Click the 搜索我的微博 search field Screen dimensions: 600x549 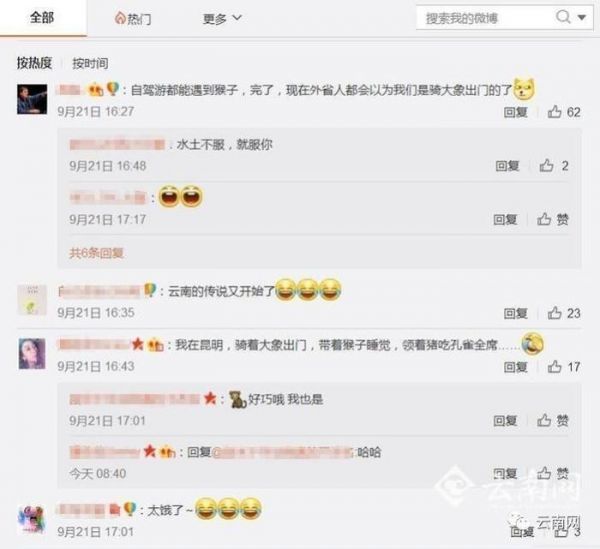pos(485,18)
